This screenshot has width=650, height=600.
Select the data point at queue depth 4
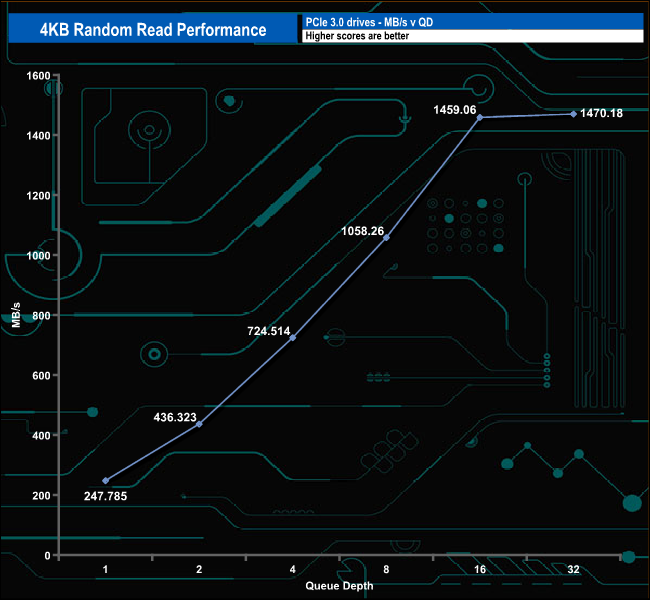pos(293,338)
